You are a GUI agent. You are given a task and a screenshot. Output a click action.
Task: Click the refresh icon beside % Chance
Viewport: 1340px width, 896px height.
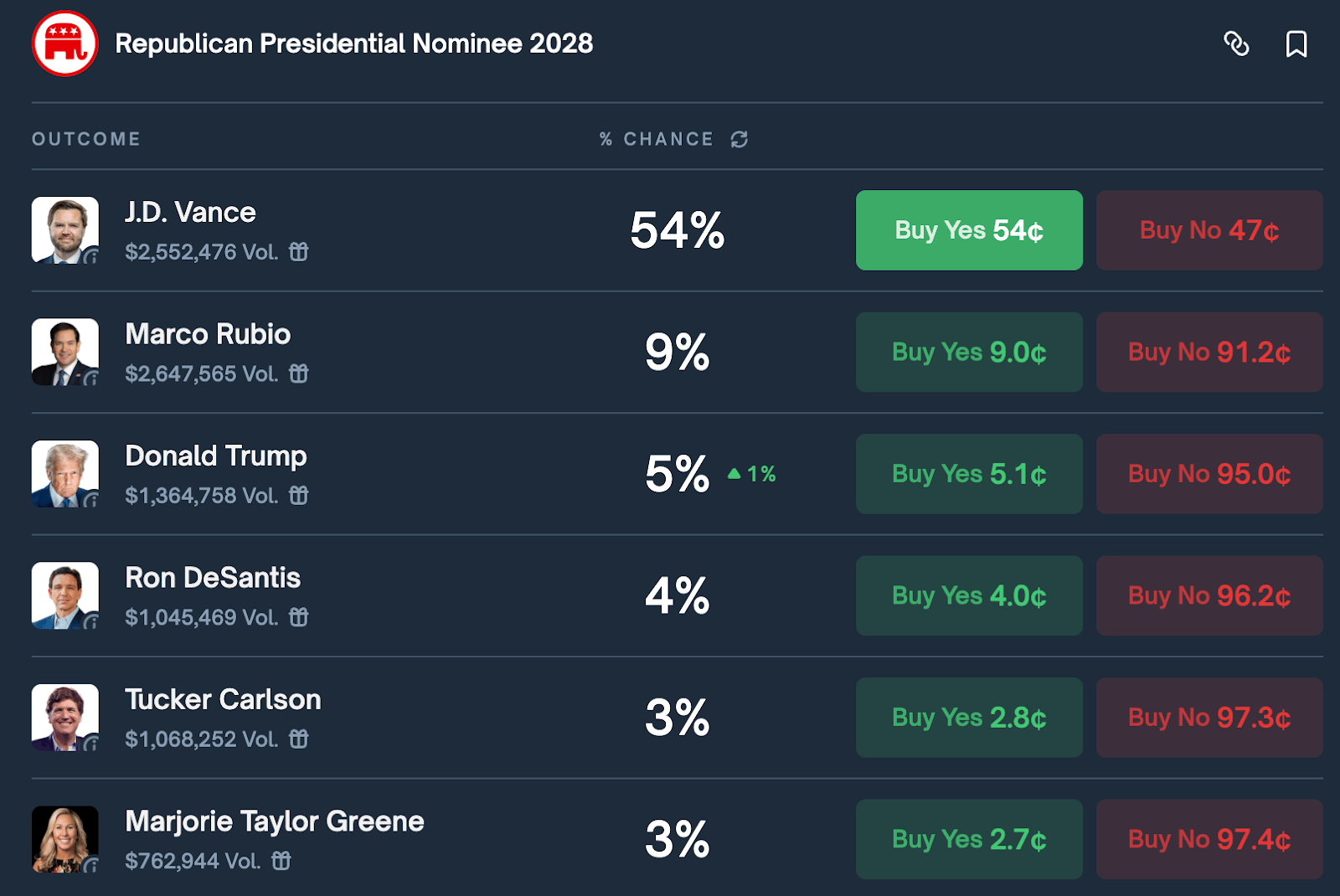[x=739, y=139]
